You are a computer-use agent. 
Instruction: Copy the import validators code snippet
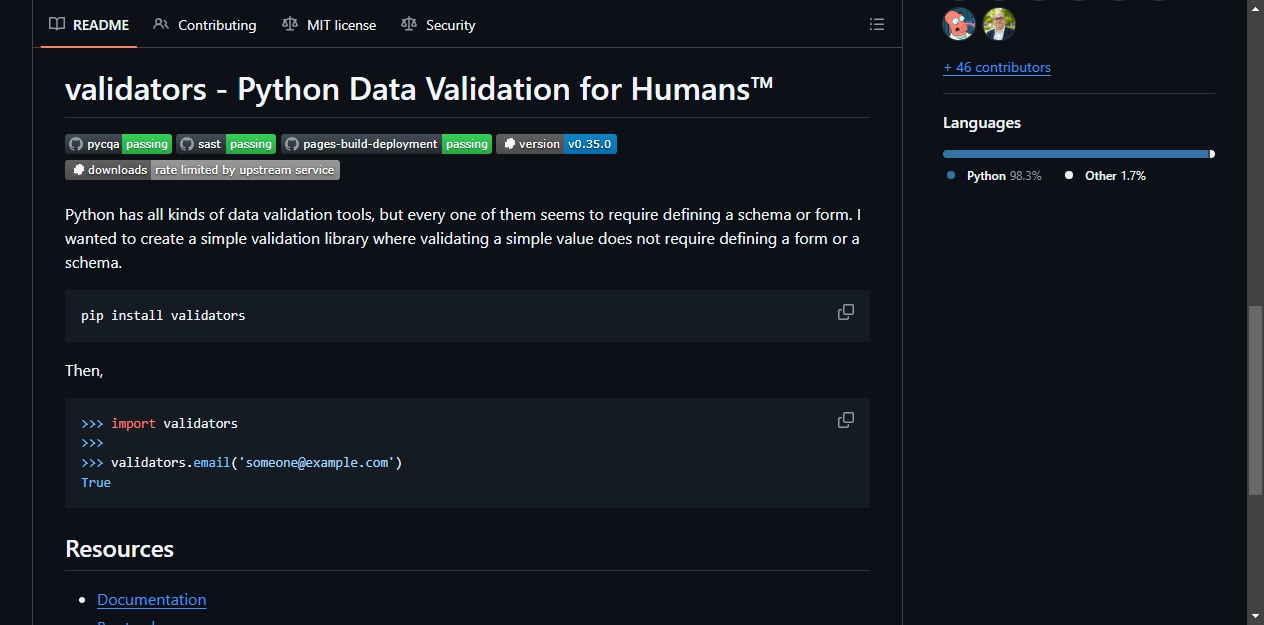(846, 420)
